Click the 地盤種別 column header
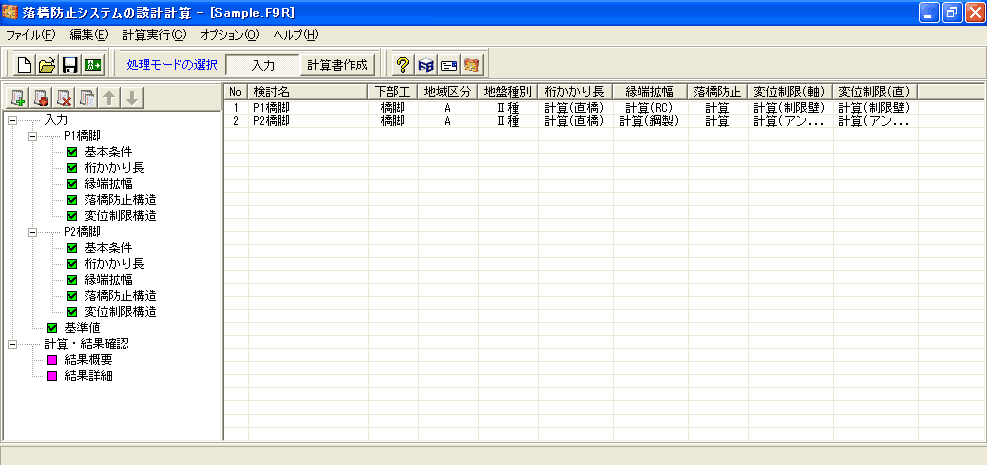 point(509,92)
